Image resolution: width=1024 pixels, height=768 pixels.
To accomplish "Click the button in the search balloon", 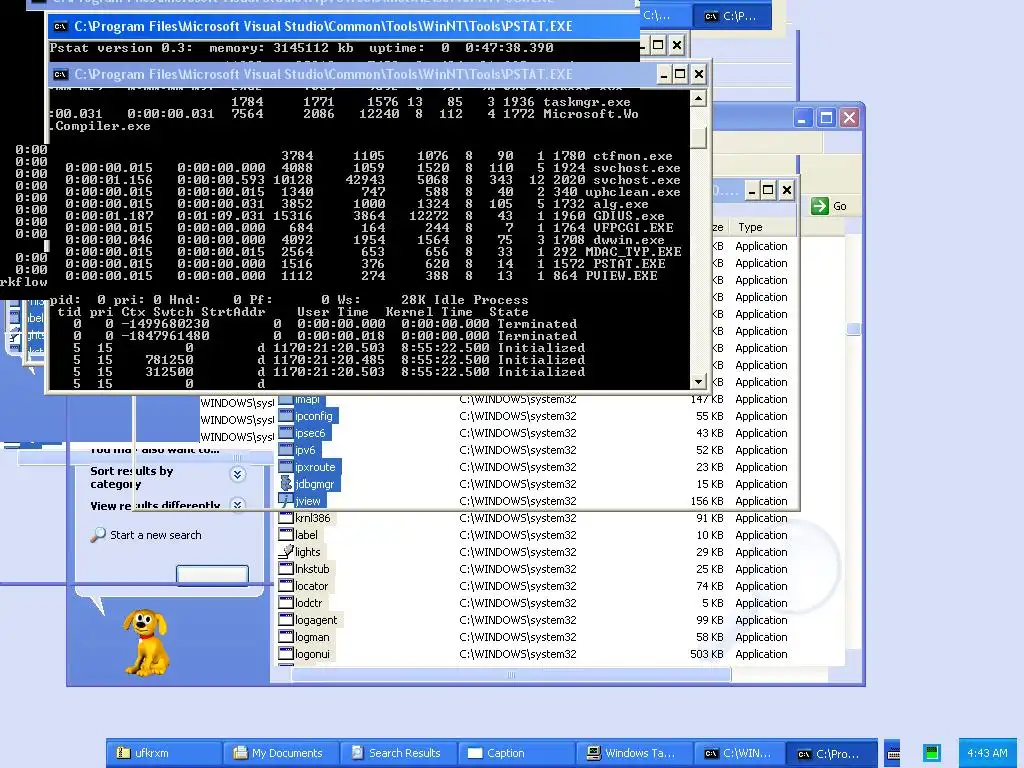I will pyautogui.click(x=212, y=574).
